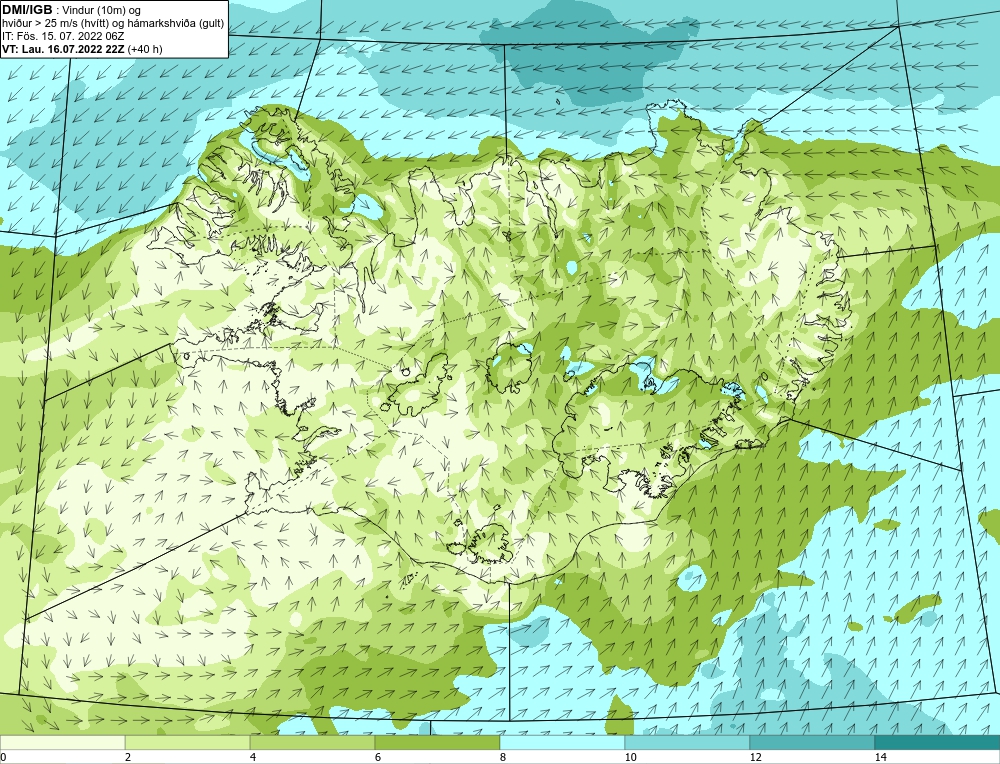Click the scale label "2"
The image size is (1000, 764).
coord(128,757)
